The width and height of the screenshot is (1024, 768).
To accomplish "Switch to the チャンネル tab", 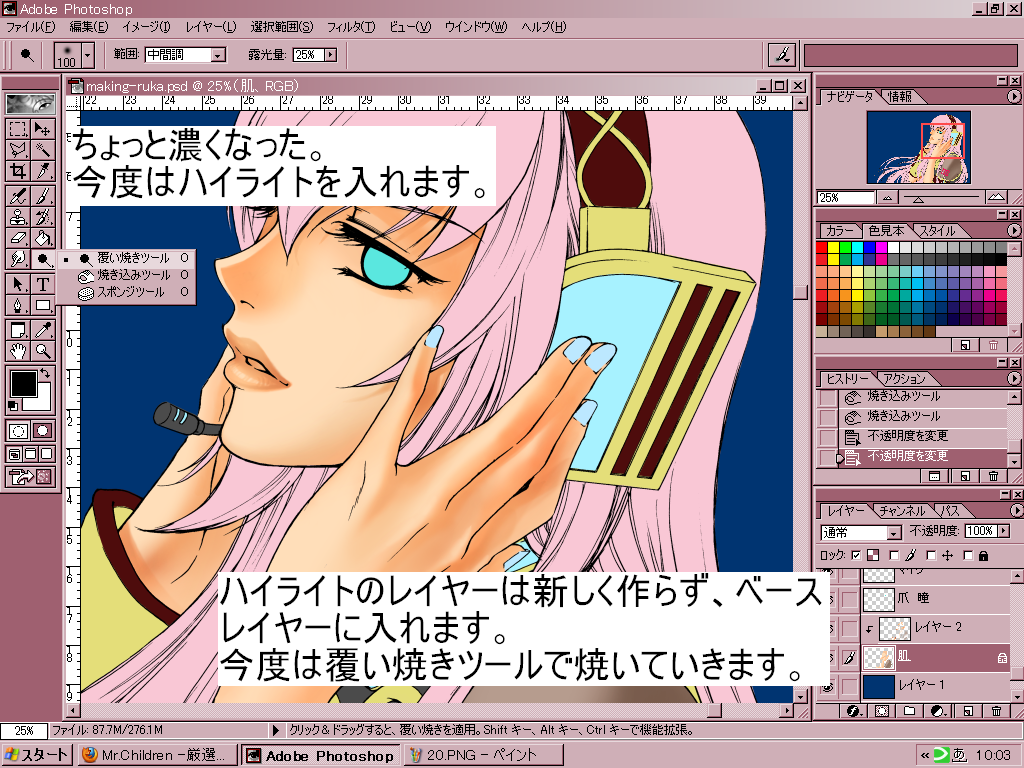I will pos(906,511).
